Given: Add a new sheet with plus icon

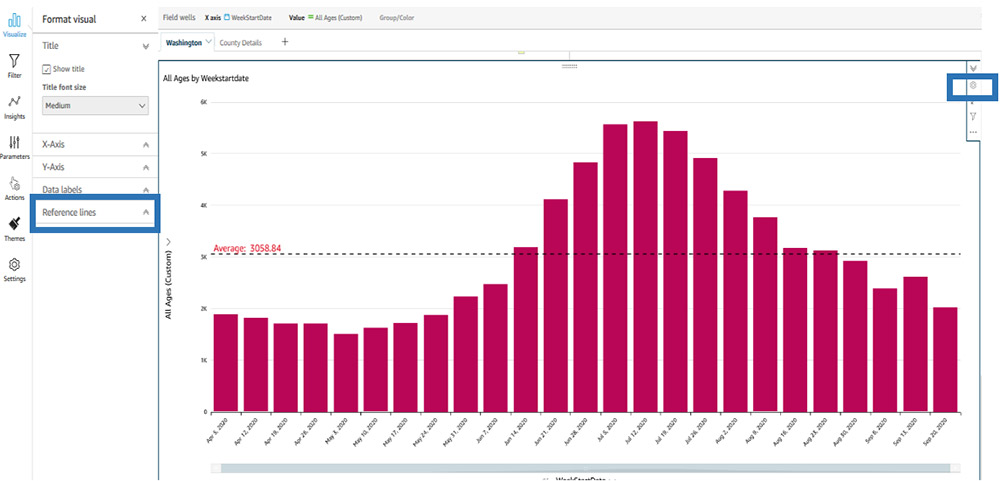Looking at the screenshot, I should point(285,42).
